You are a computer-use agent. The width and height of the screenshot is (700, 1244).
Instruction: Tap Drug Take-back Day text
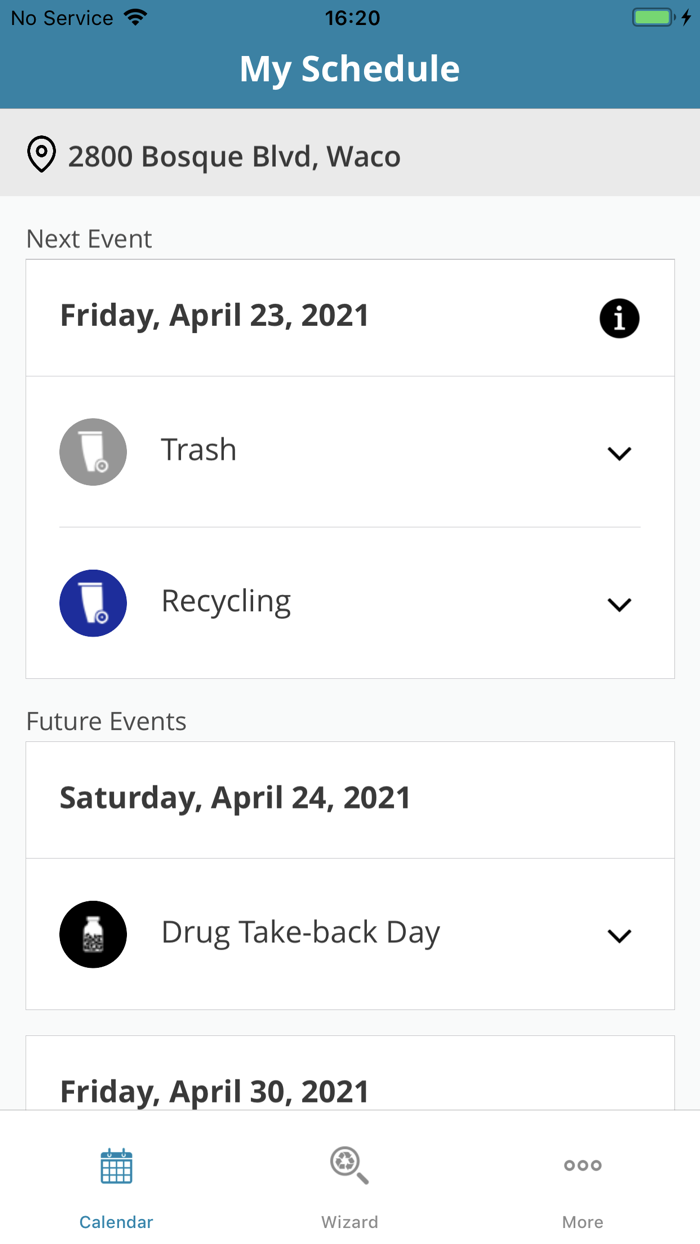(x=300, y=933)
